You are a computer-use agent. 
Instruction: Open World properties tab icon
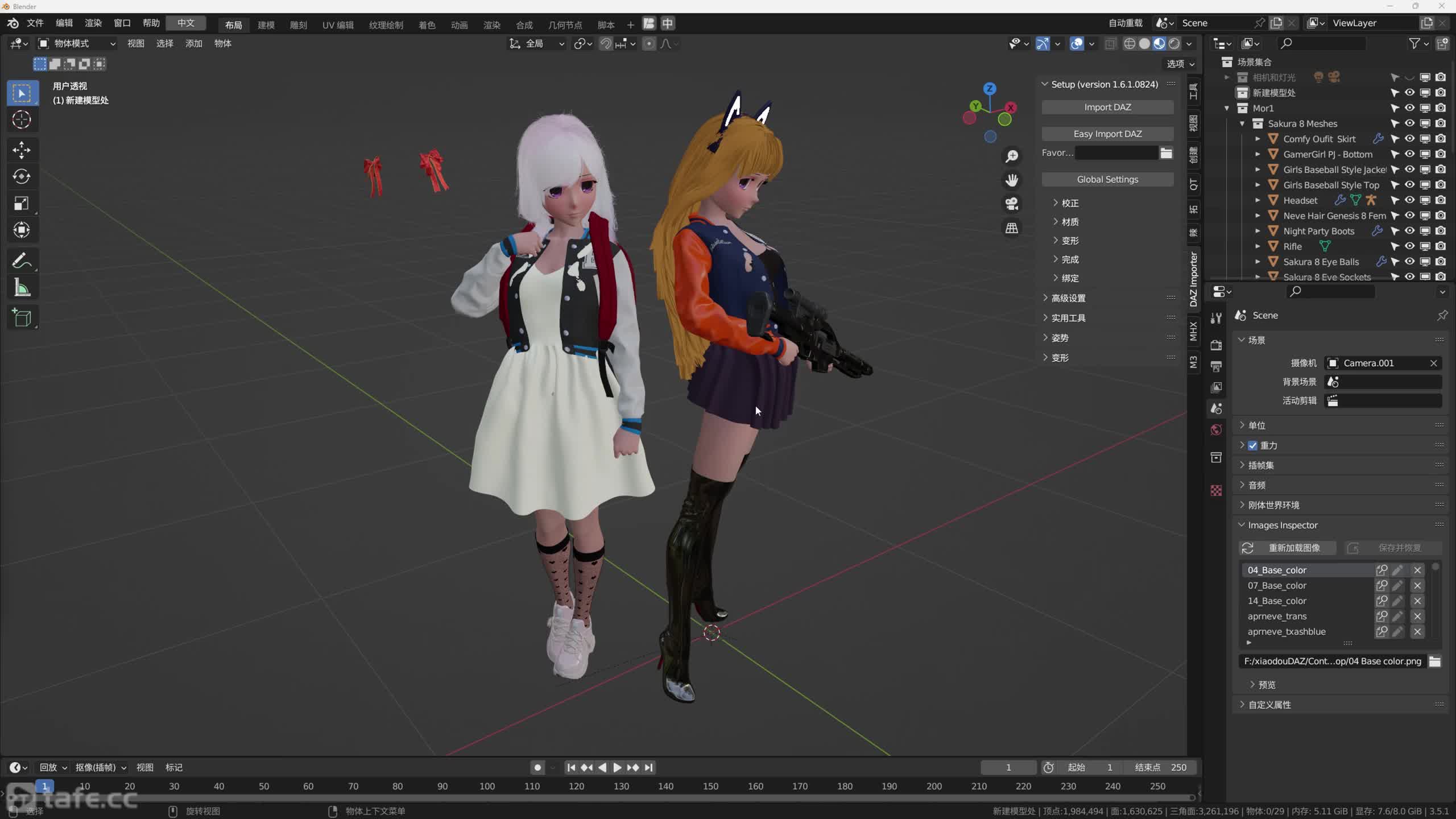click(x=1216, y=429)
